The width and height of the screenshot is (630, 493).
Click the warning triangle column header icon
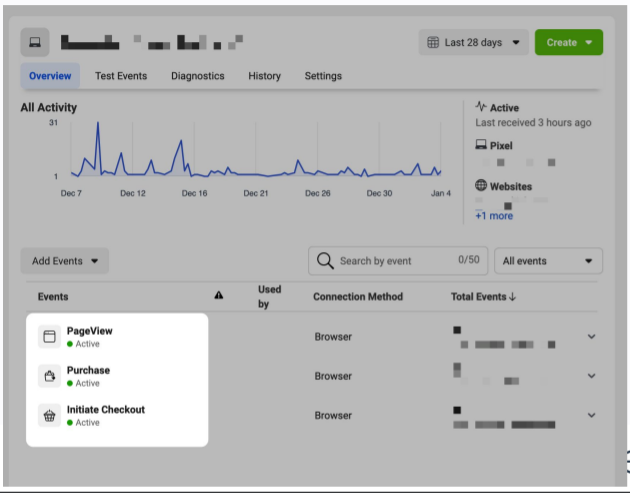[219, 295]
